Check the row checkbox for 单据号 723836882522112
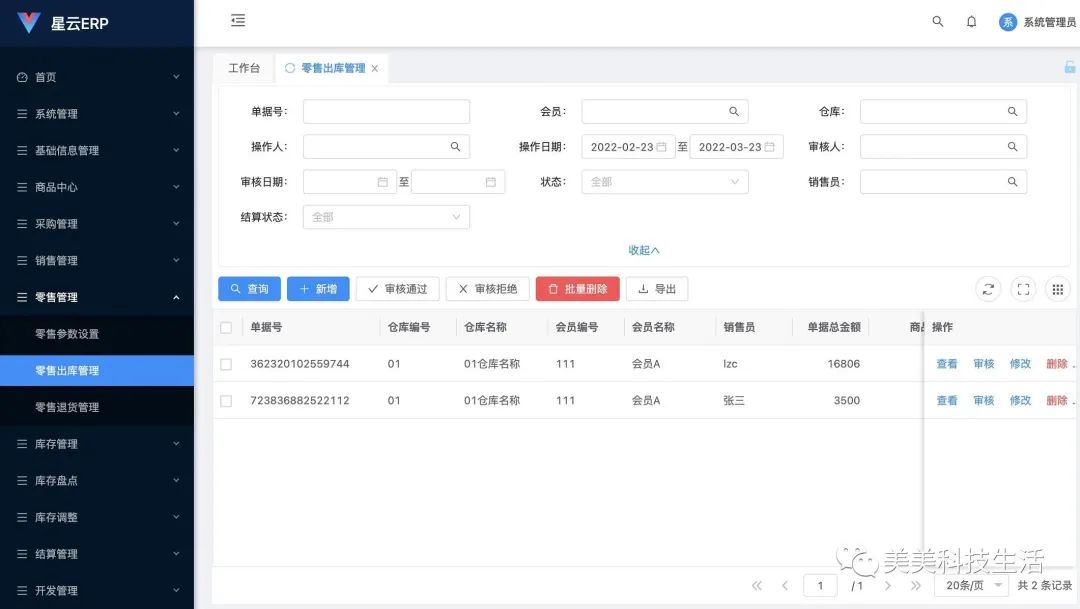 point(225,400)
